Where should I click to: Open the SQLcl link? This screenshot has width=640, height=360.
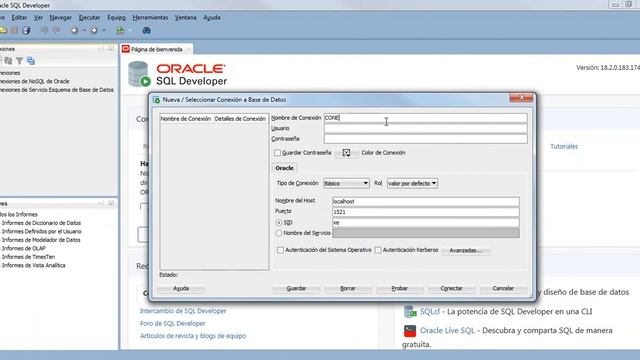pyautogui.click(x=430, y=311)
